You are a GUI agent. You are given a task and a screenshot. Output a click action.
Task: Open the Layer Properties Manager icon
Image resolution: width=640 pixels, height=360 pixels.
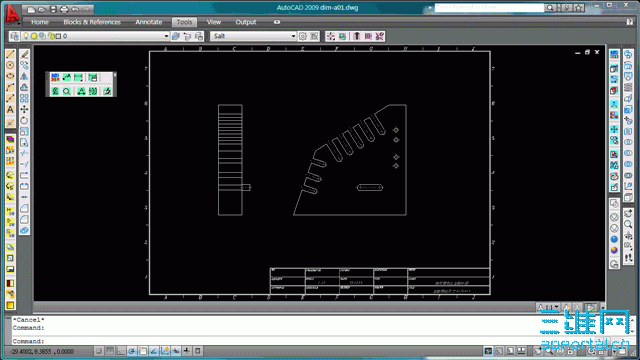click(x=14, y=36)
